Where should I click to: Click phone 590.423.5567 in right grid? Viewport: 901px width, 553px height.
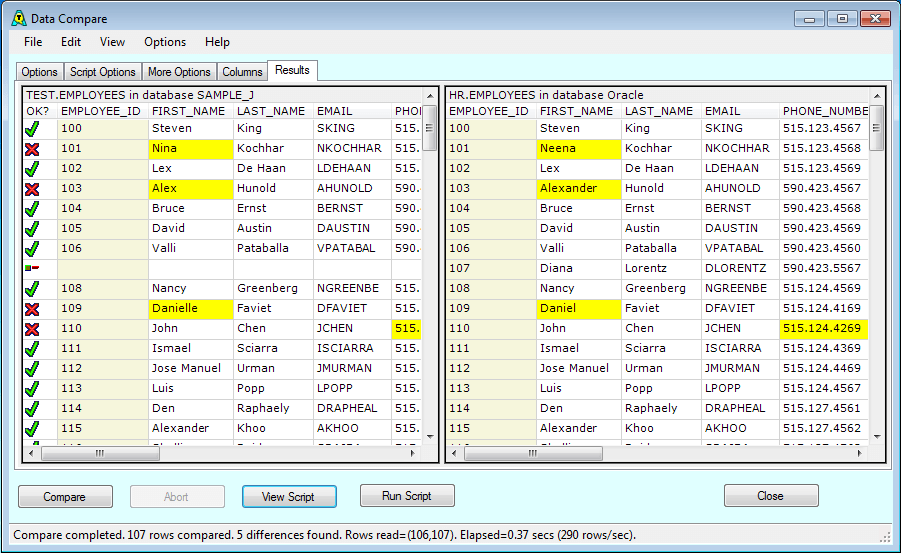(822, 268)
